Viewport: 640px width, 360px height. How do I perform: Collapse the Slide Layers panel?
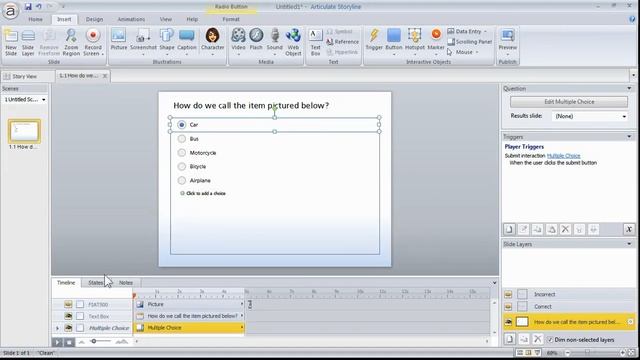click(629, 244)
